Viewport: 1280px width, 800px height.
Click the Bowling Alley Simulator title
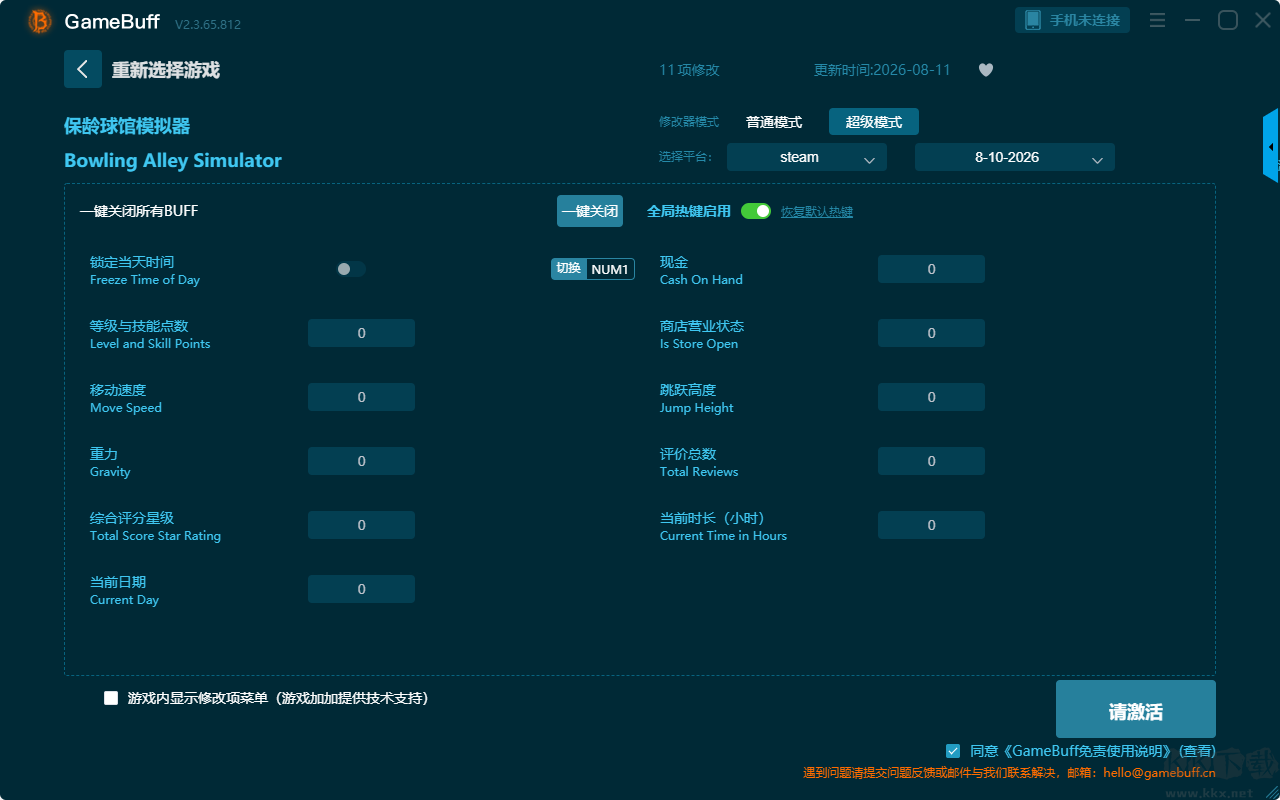tap(173, 161)
